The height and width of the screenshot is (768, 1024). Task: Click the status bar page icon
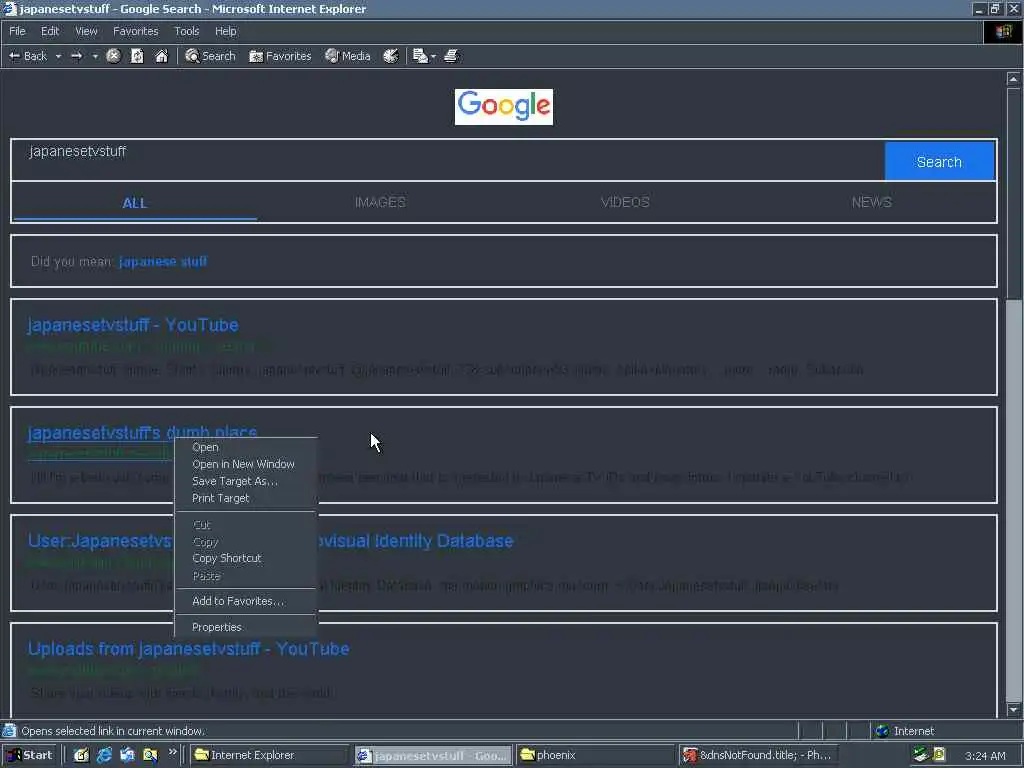(9, 731)
